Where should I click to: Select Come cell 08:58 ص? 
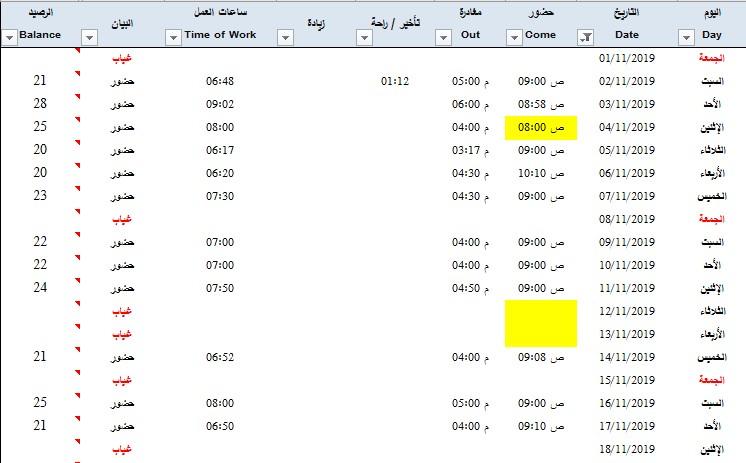[x=541, y=104]
